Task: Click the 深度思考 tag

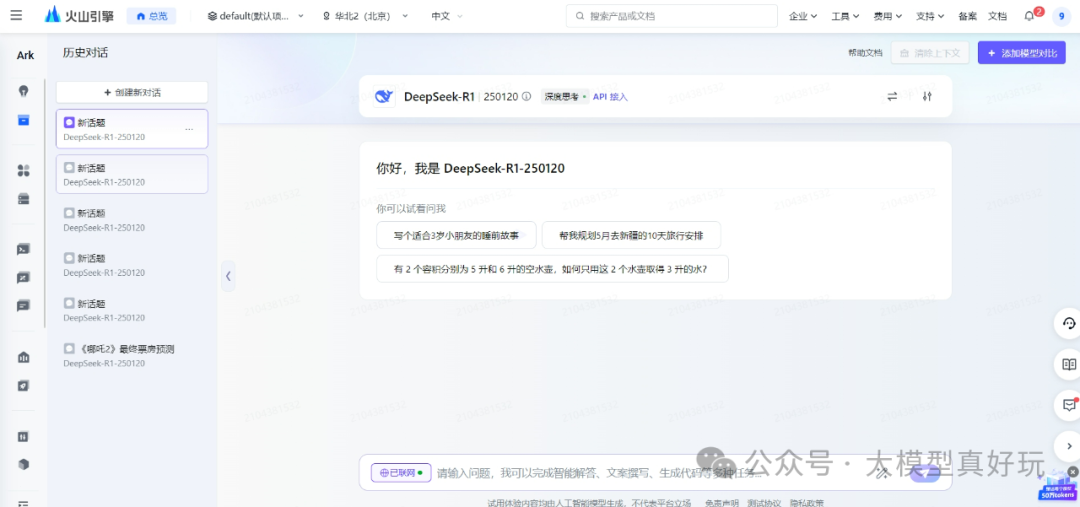Action: (x=563, y=97)
